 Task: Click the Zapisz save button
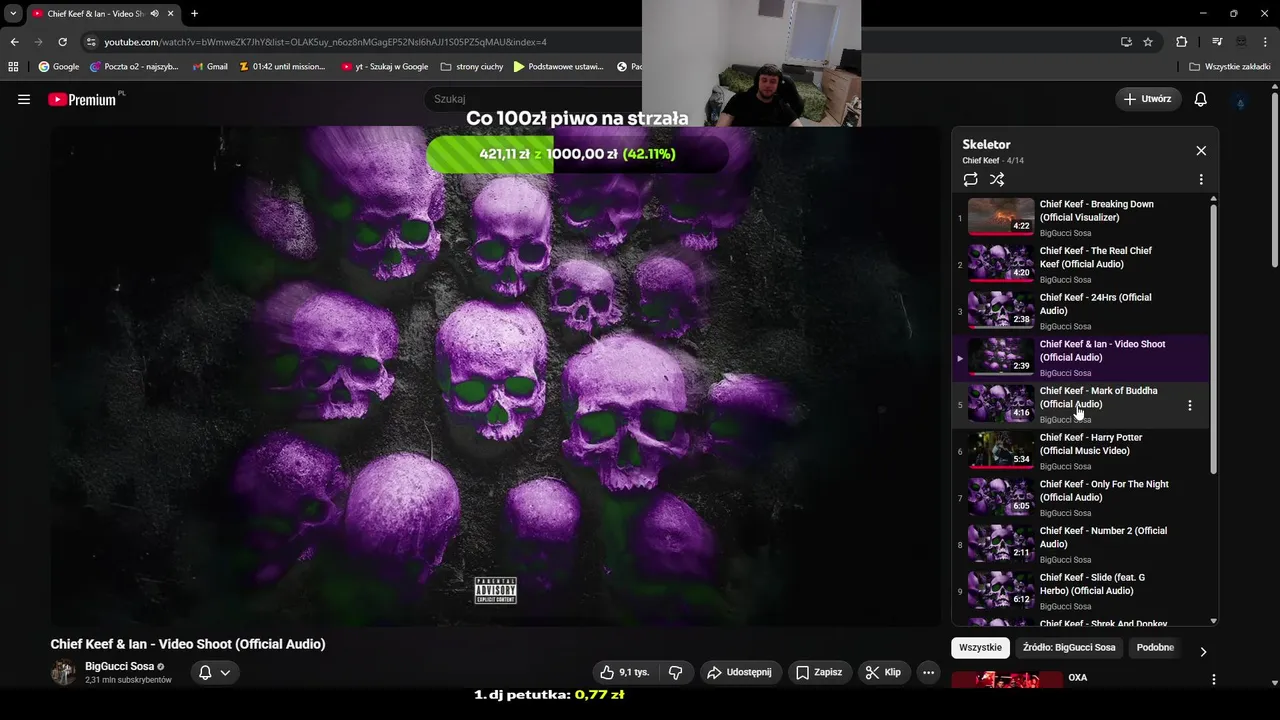(818, 673)
